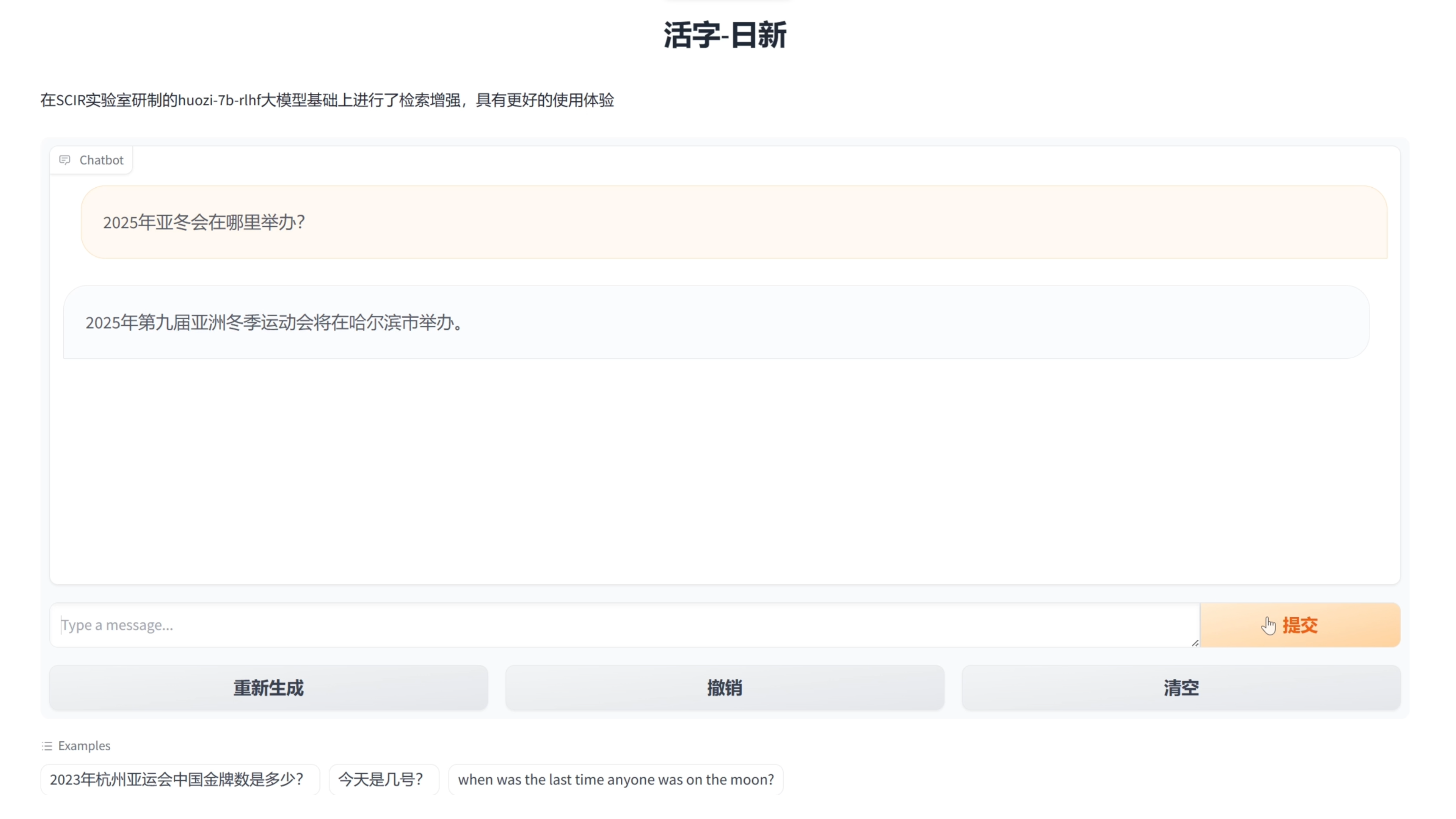Regenerate the response with 重新生成
Image resolution: width=1456 pixels, height=819 pixels.
pyautogui.click(x=268, y=688)
